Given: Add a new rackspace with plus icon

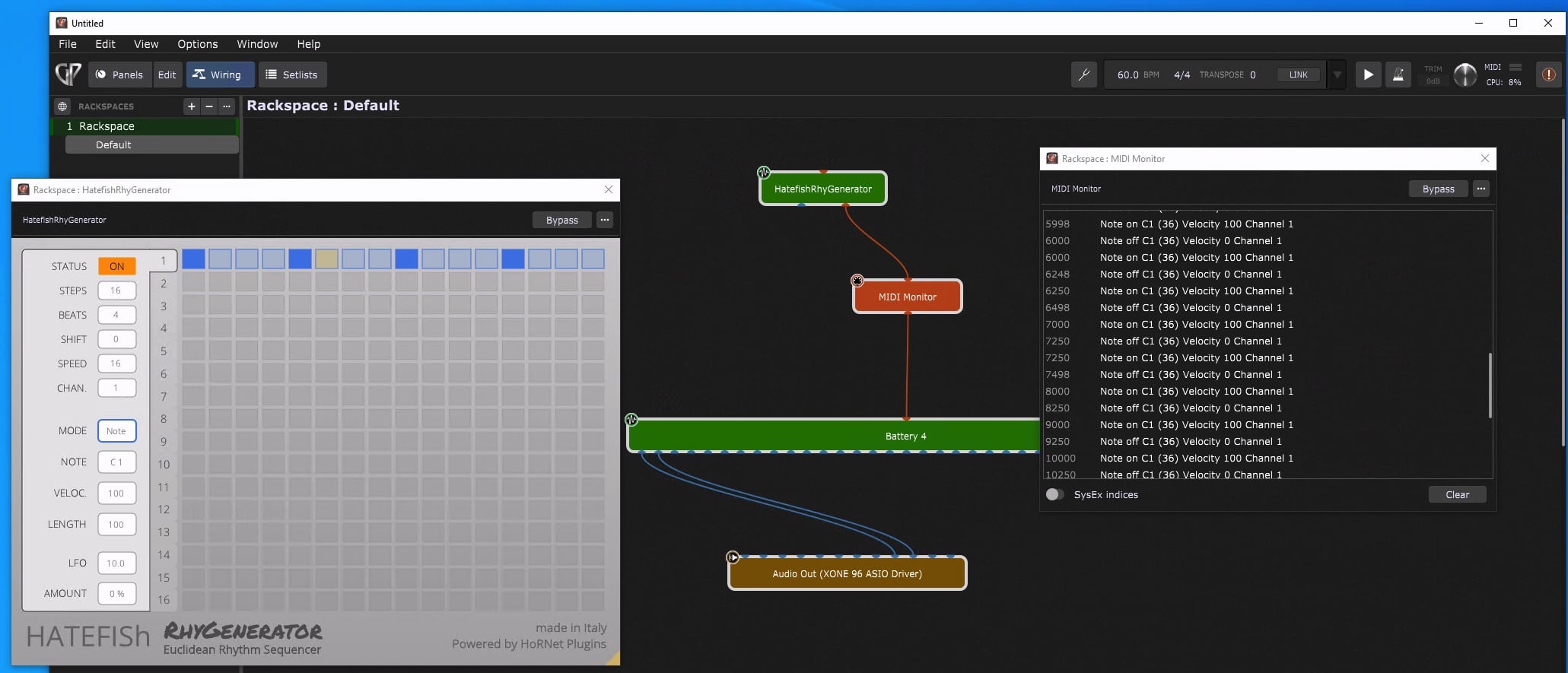Looking at the screenshot, I should pos(192,106).
